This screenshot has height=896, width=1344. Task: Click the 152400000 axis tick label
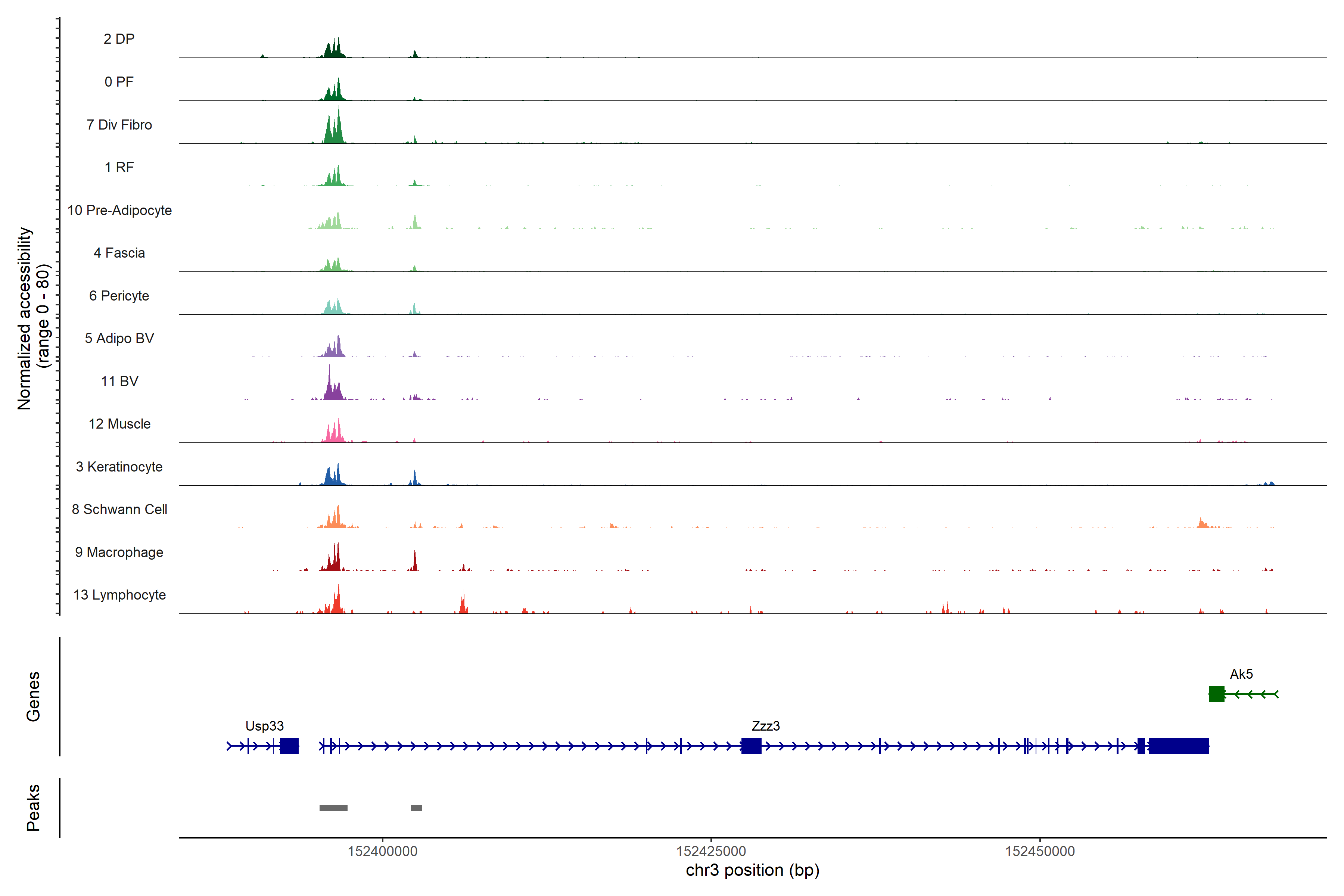382,852
